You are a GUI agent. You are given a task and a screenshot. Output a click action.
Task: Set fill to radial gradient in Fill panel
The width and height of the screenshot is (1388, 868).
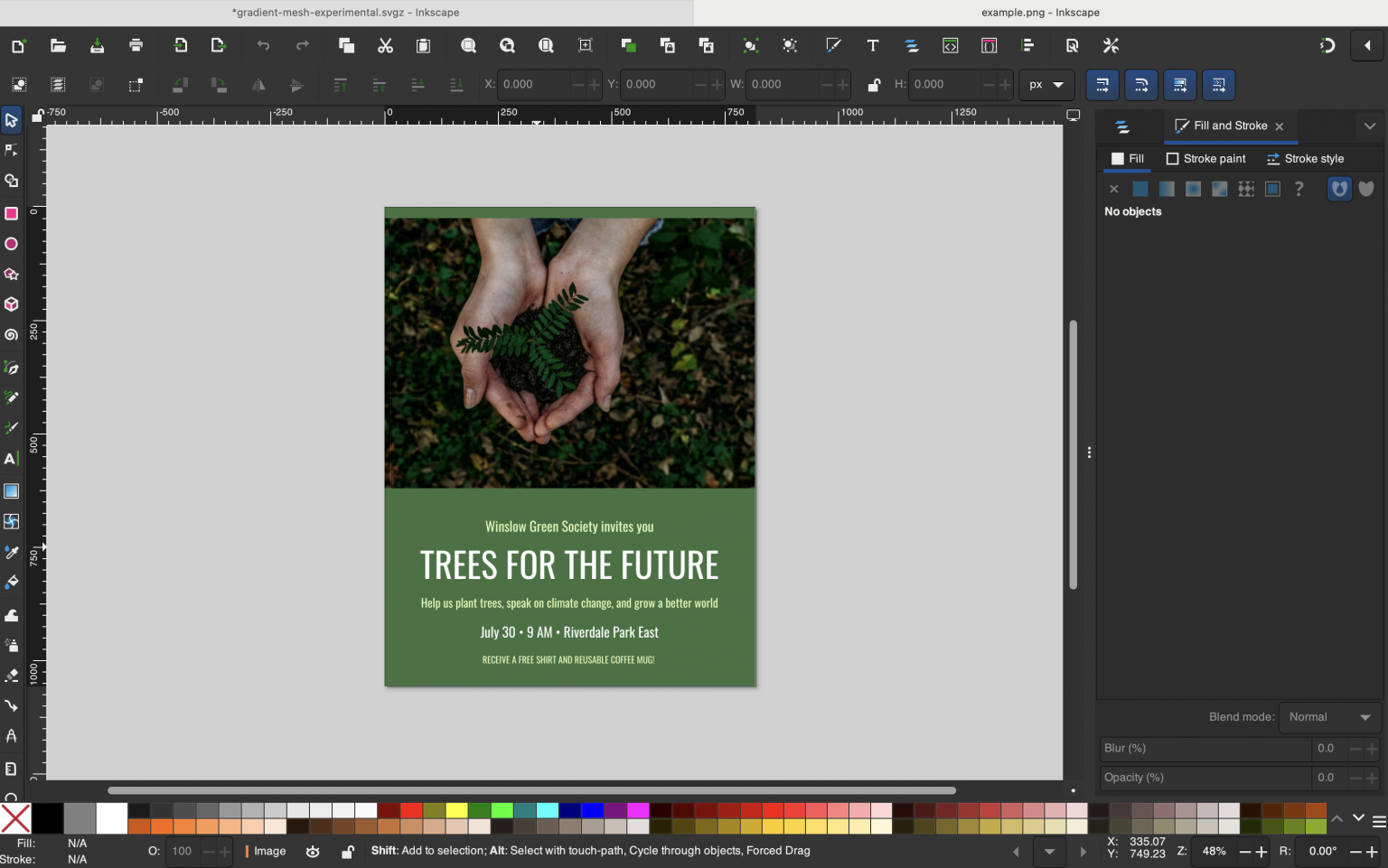pos(1193,189)
